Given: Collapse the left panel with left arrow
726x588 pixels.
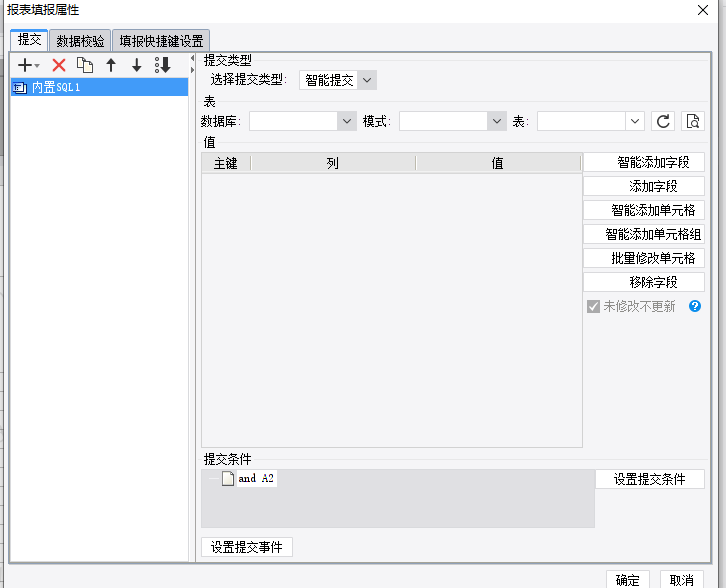Looking at the screenshot, I should (x=192, y=59).
